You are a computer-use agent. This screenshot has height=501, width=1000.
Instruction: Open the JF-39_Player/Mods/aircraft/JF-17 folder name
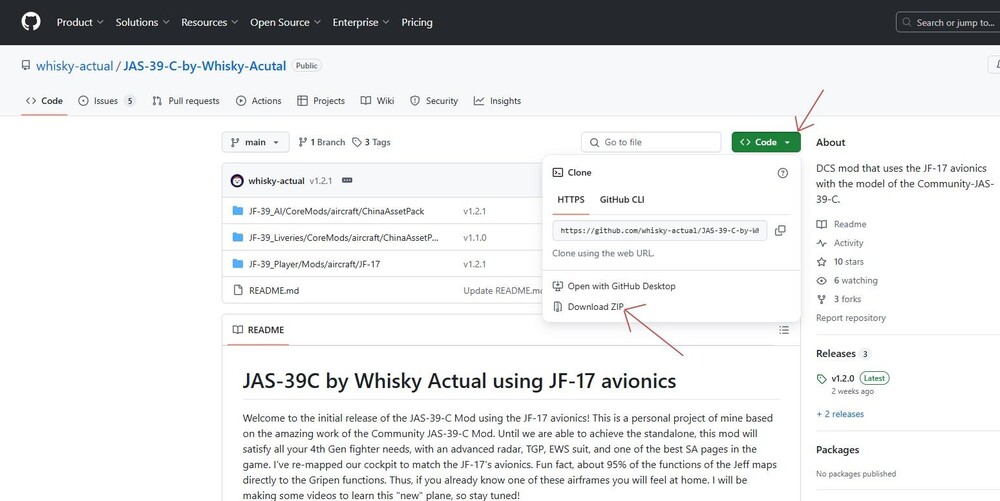[x=314, y=264]
